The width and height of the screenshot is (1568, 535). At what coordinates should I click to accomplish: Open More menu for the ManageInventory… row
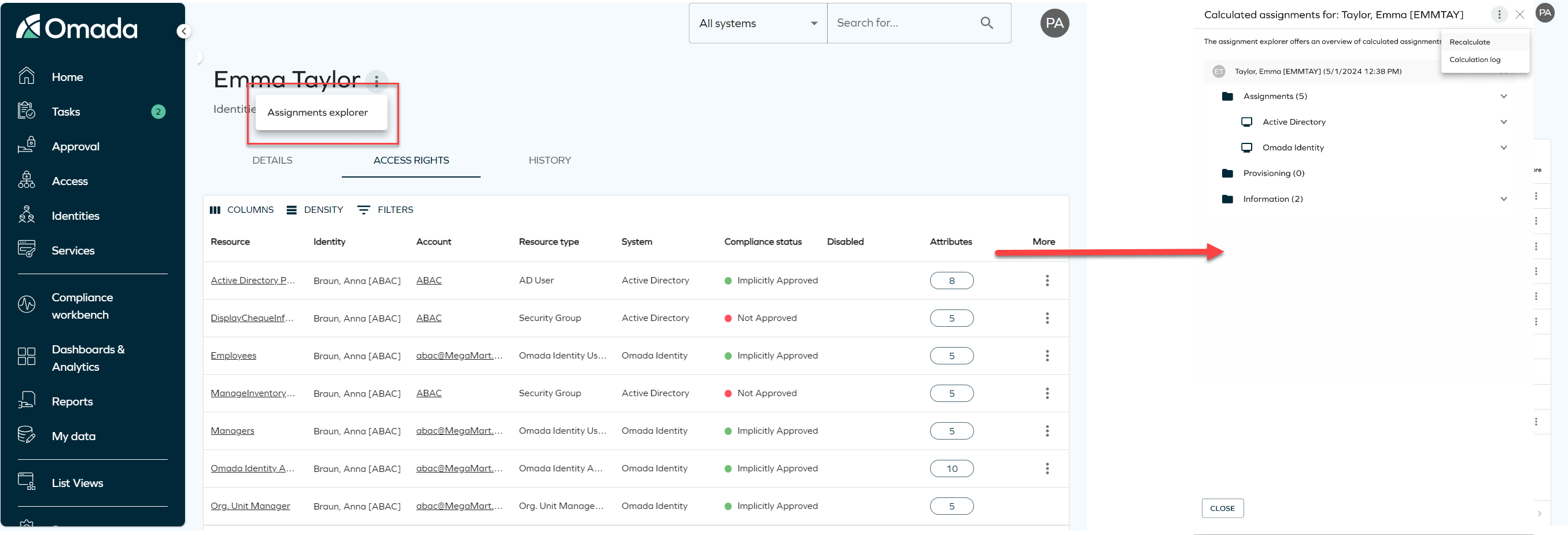[1047, 393]
